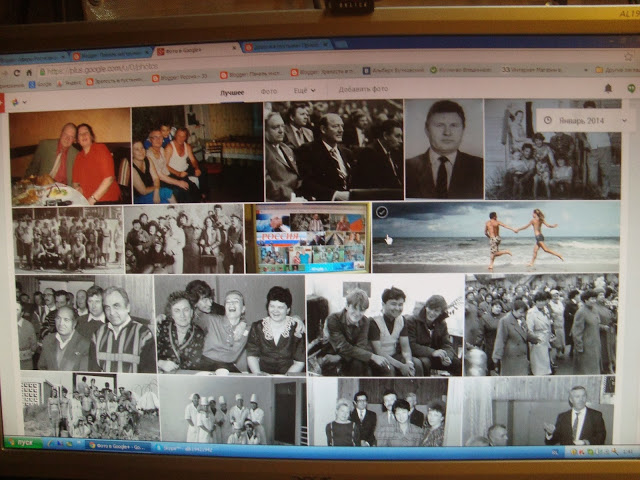The width and height of the screenshot is (640, 480).
Task: Open the Hangouts icon at top right
Action: [631, 89]
